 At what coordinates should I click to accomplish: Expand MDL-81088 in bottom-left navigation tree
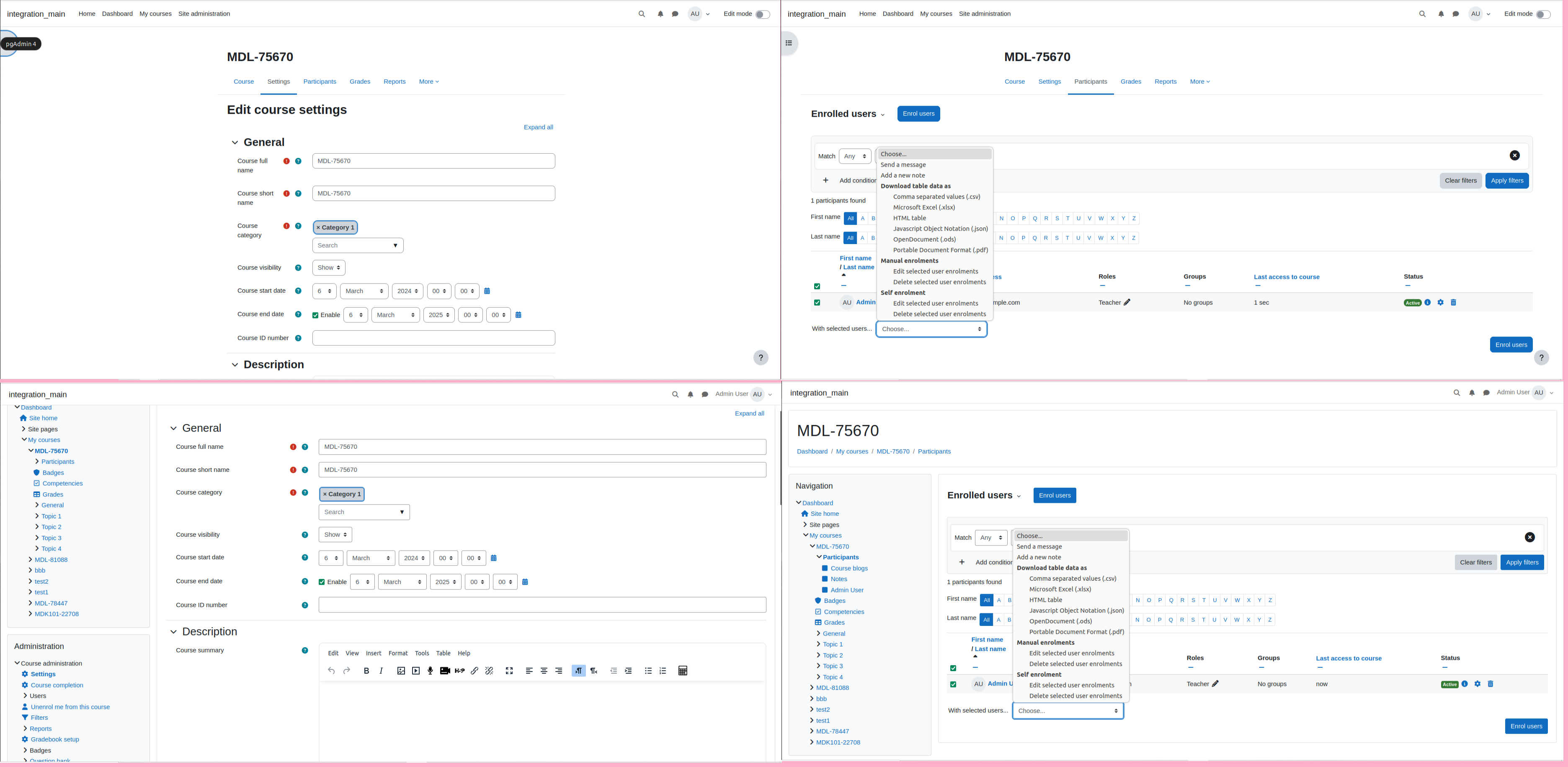[x=31, y=559]
